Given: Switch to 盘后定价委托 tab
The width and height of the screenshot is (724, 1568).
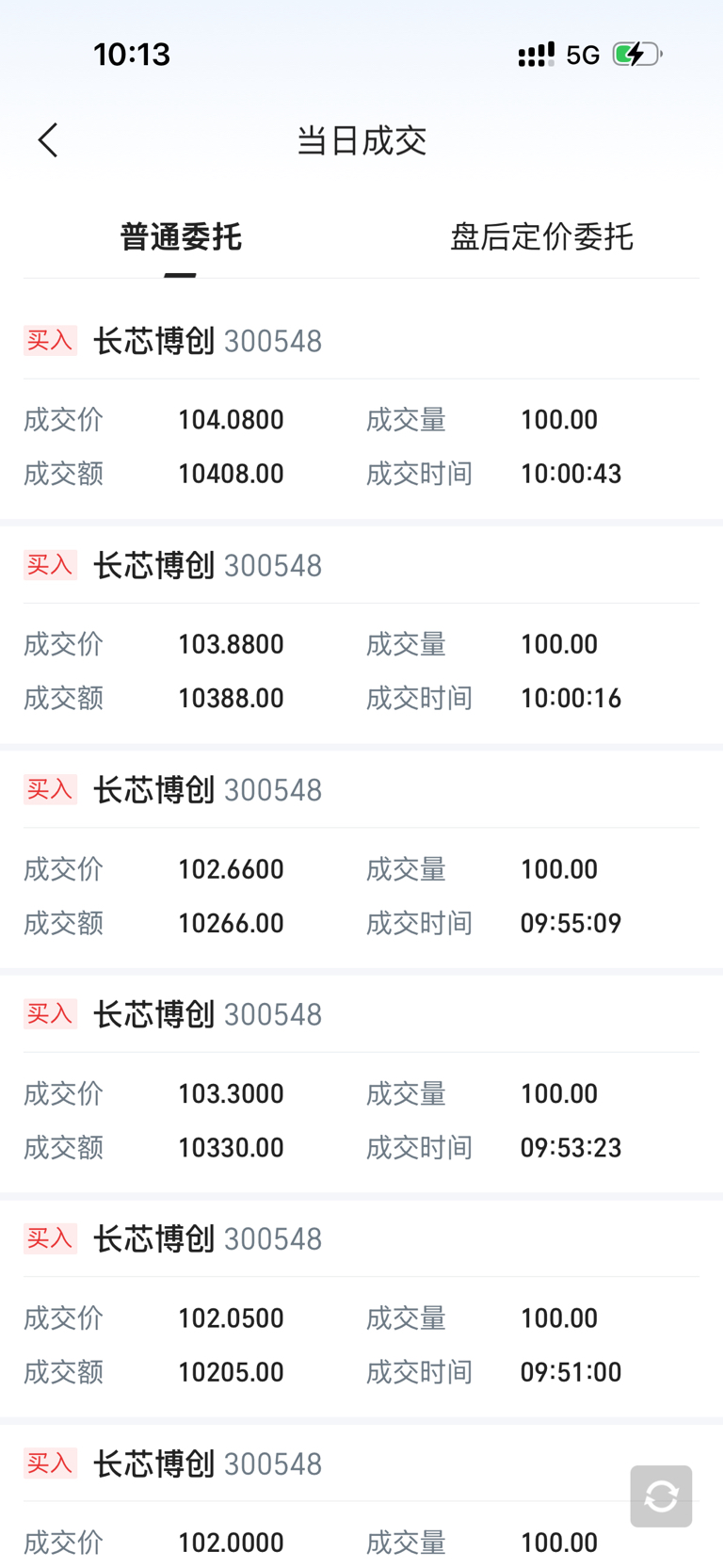Looking at the screenshot, I should click(541, 236).
